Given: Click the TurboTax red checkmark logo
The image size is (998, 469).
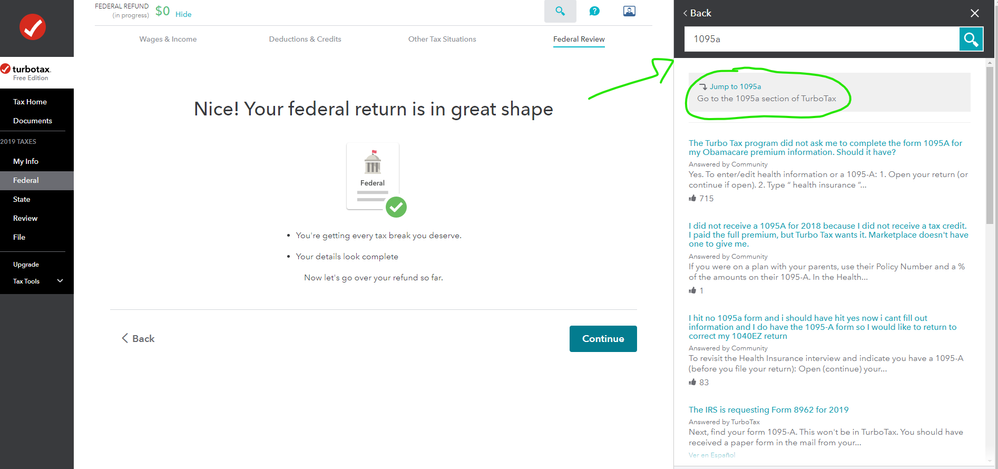Looking at the screenshot, I should [x=32, y=27].
